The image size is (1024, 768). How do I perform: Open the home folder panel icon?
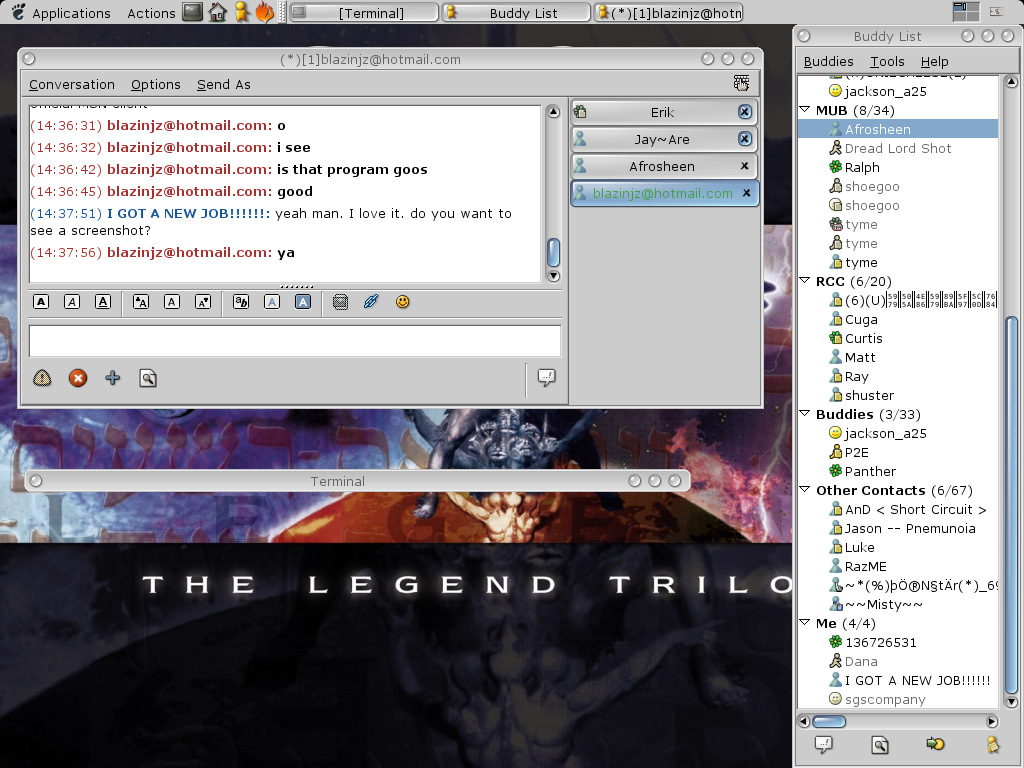click(217, 12)
